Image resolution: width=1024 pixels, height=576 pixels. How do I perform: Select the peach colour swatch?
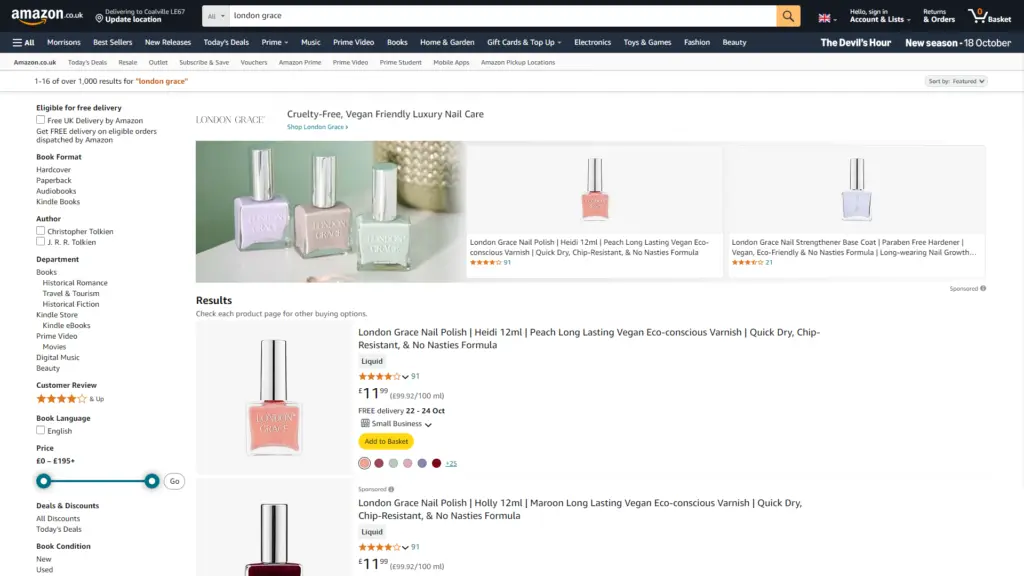pos(364,463)
